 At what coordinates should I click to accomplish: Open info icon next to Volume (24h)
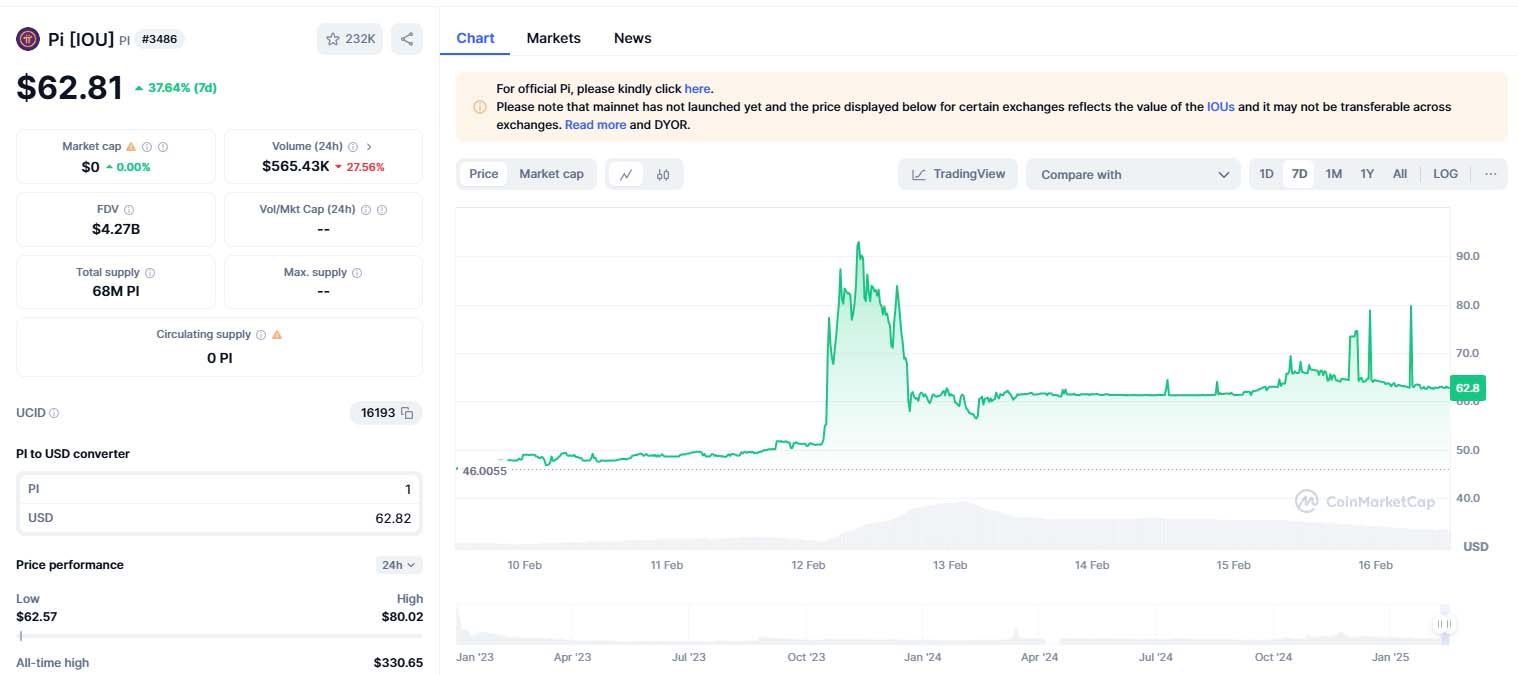353,147
